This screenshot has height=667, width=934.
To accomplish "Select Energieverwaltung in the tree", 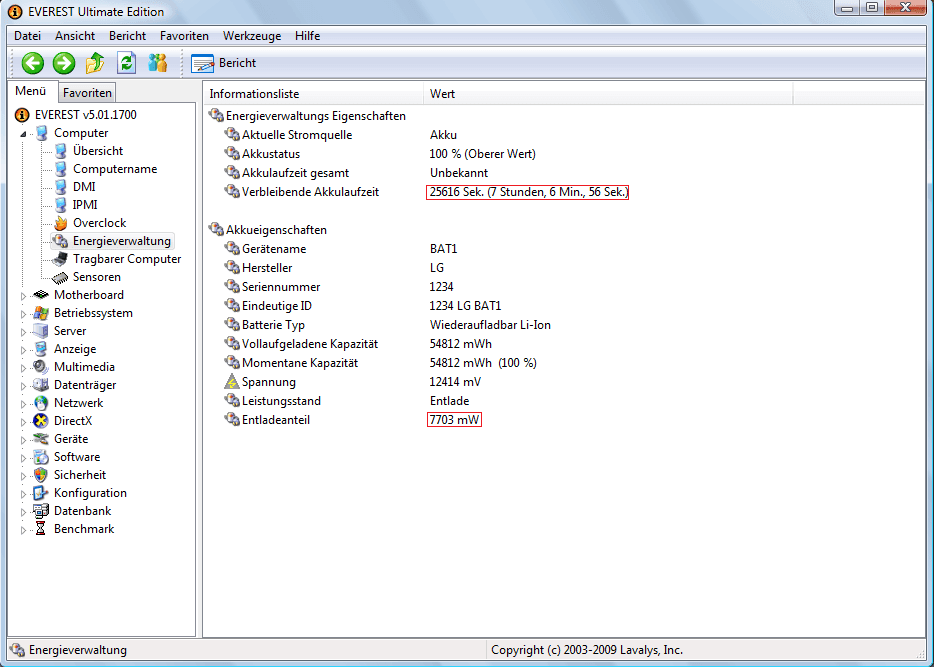I will 122,241.
